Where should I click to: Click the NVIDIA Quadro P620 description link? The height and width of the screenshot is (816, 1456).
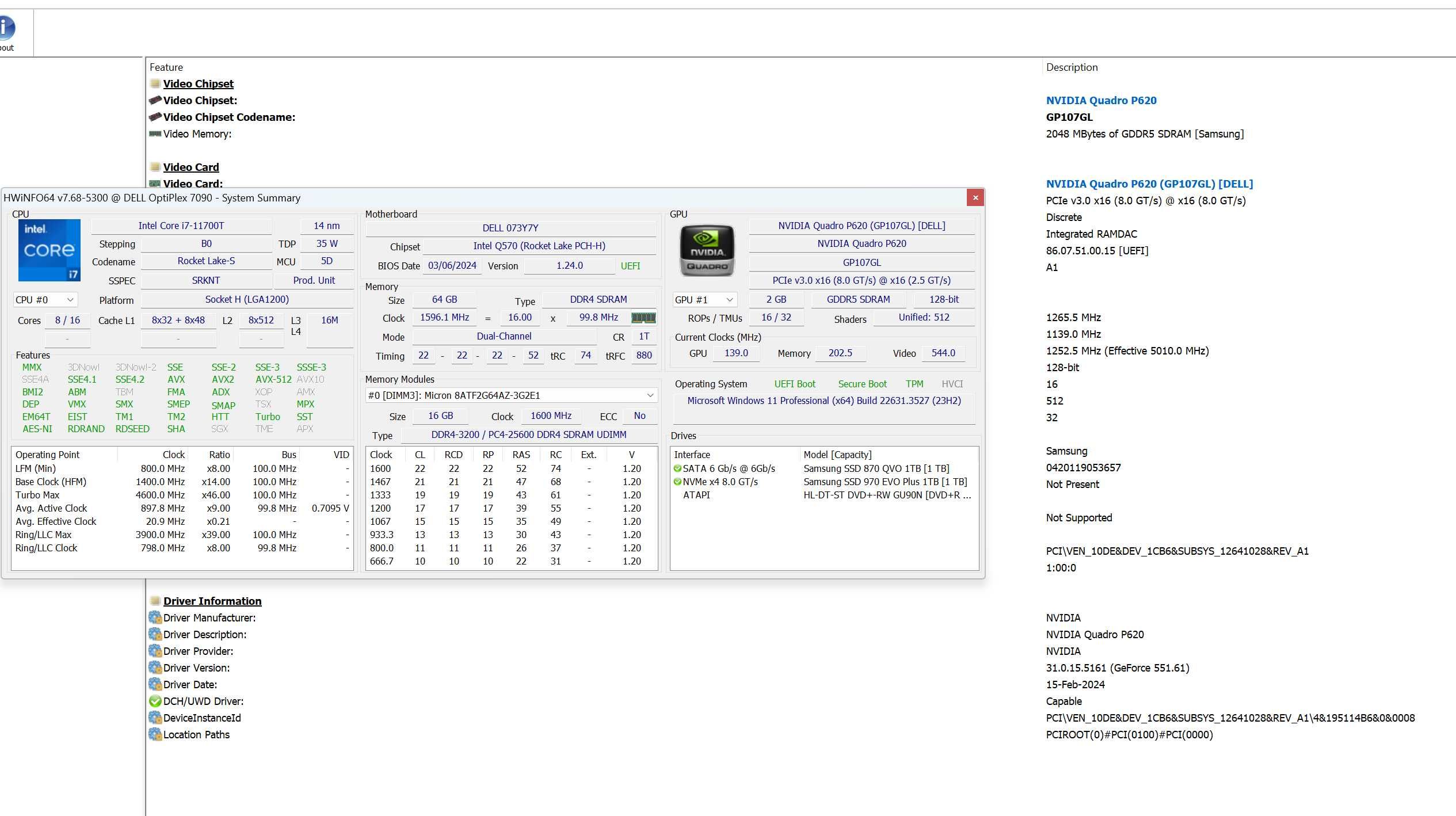[1101, 100]
